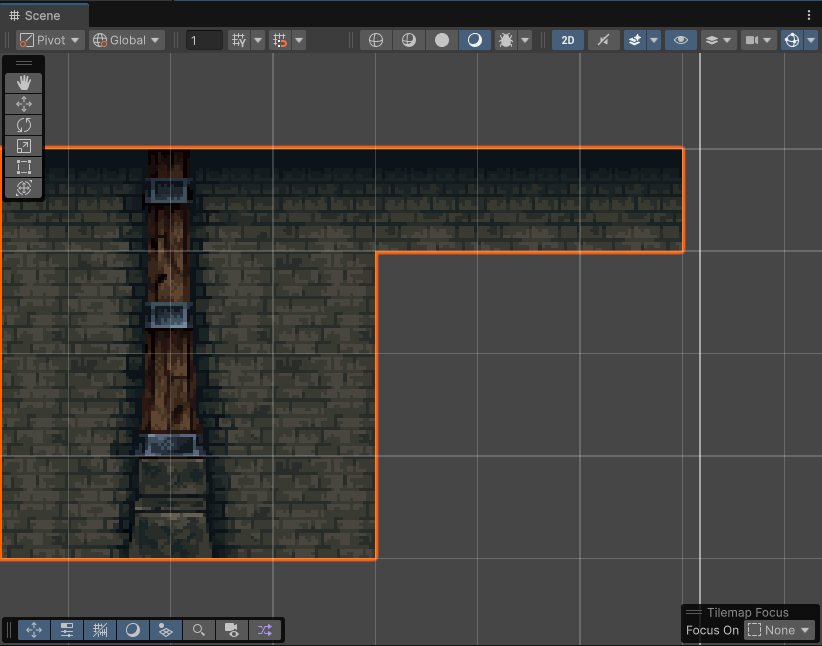This screenshot has width=822, height=646.
Task: Click the camera with eye overlay button
Action: pos(232,630)
